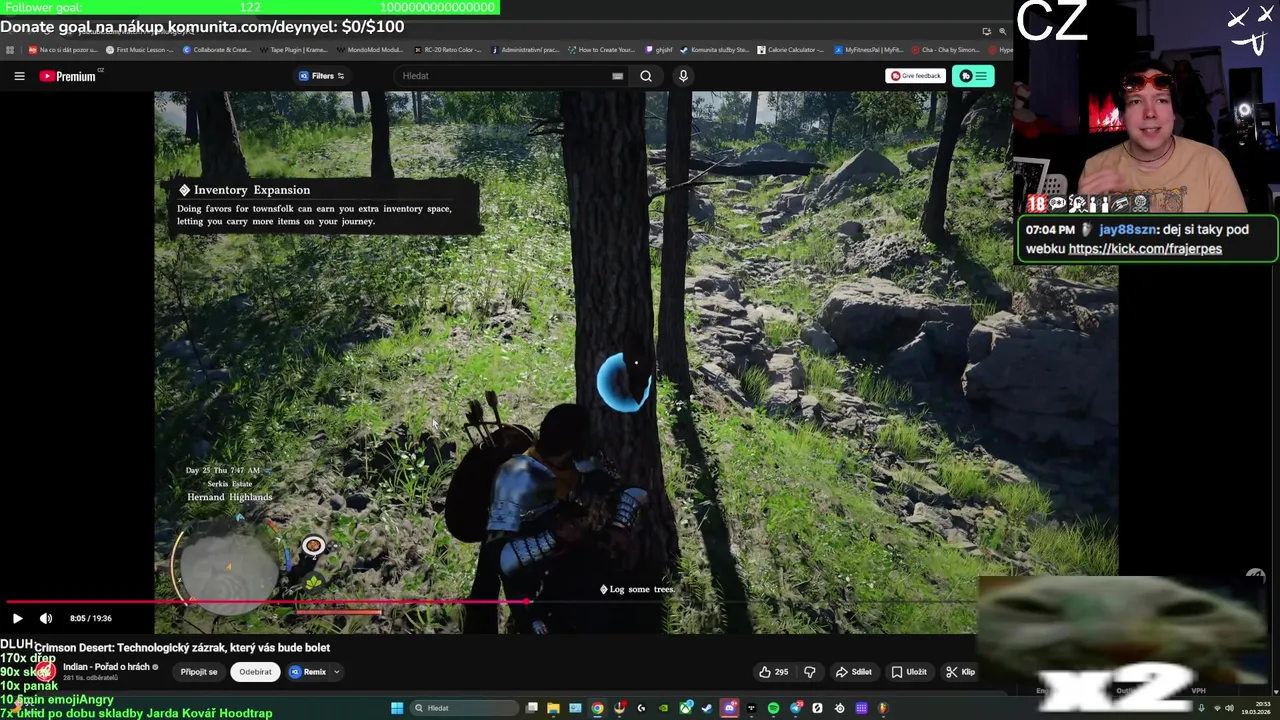
Task: Click the Připojit se join button
Action: pos(199,672)
